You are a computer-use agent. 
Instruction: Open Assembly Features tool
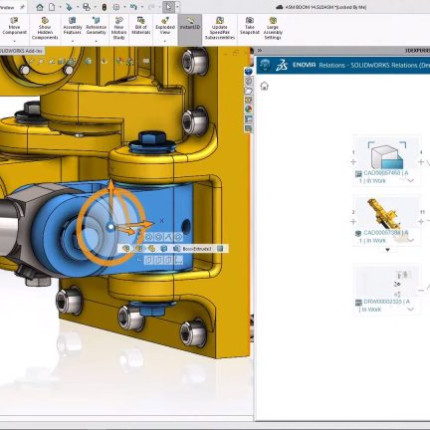point(72,26)
